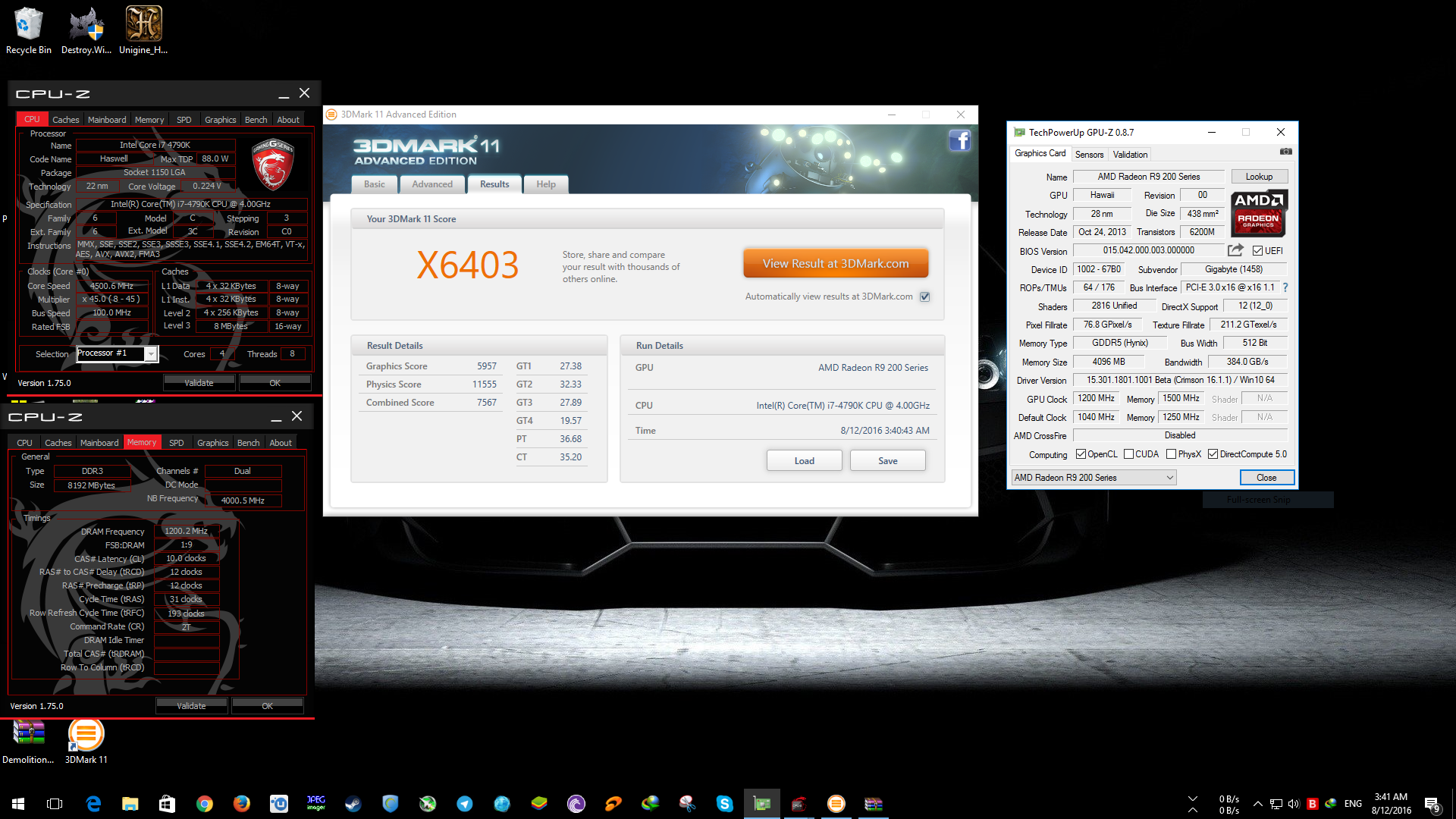Click View Result at 3DMark.com button
This screenshot has height=819, width=1456.
point(836,264)
